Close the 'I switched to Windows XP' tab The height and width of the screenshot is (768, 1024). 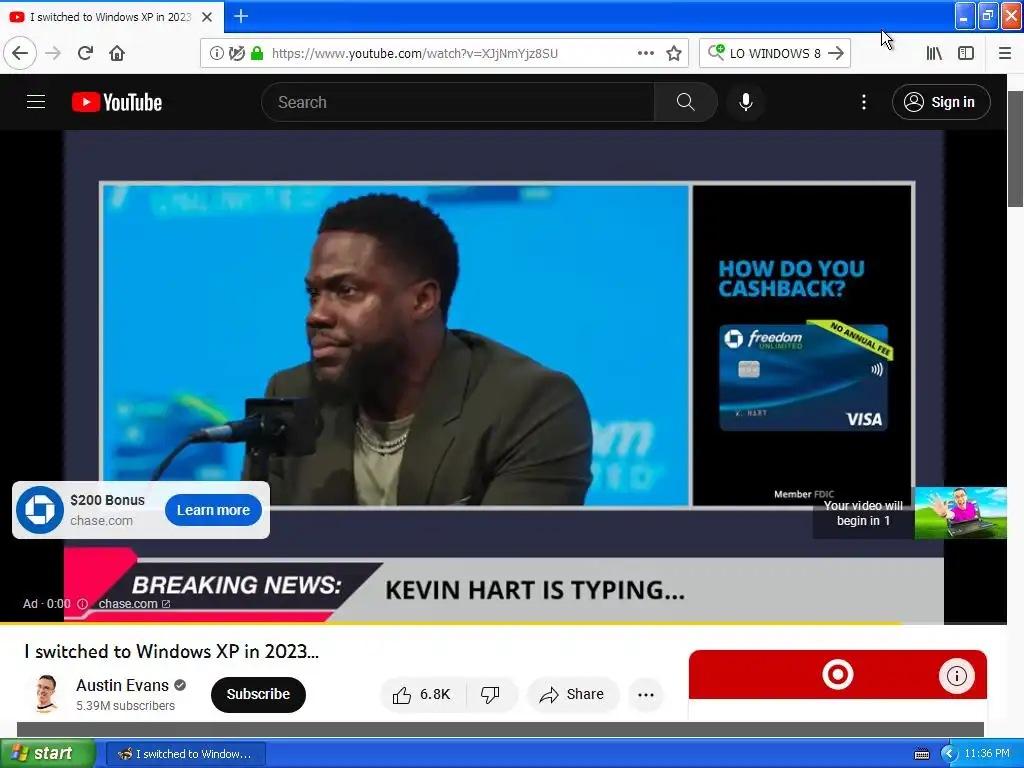point(207,17)
